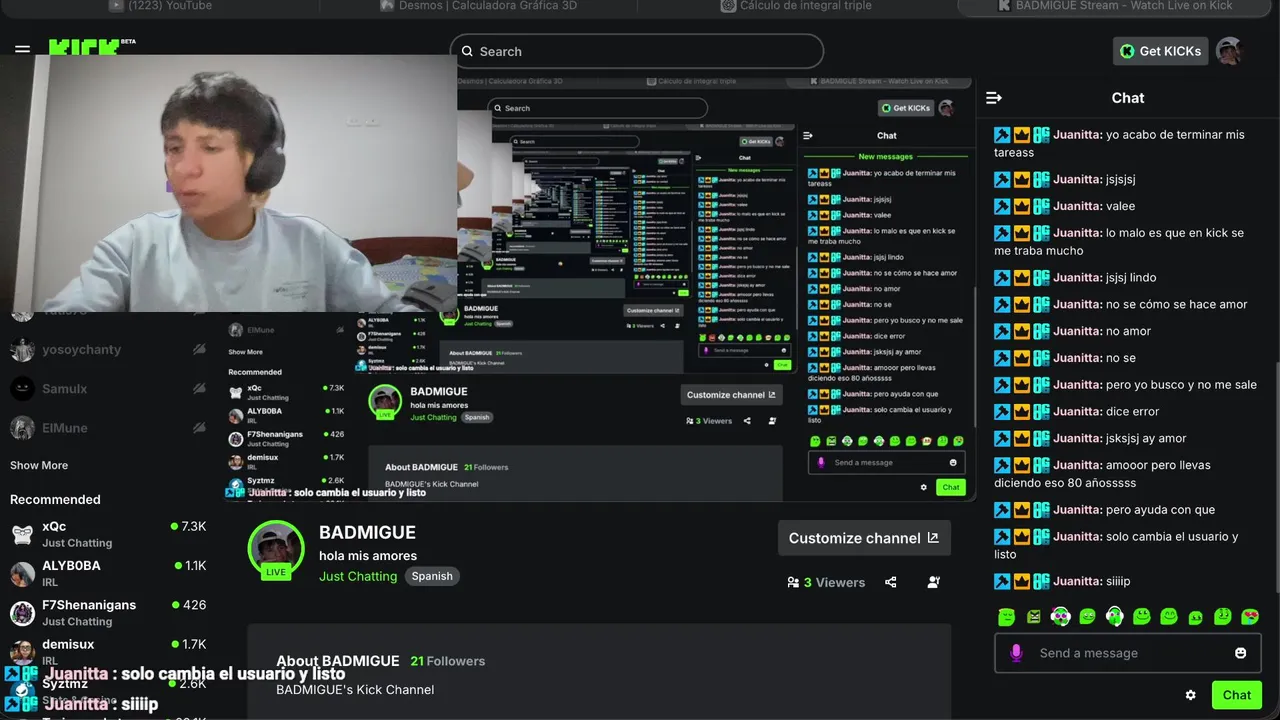1280x720 pixels.
Task: Open xQc's avatar in Recommended list
Action: pos(22,534)
